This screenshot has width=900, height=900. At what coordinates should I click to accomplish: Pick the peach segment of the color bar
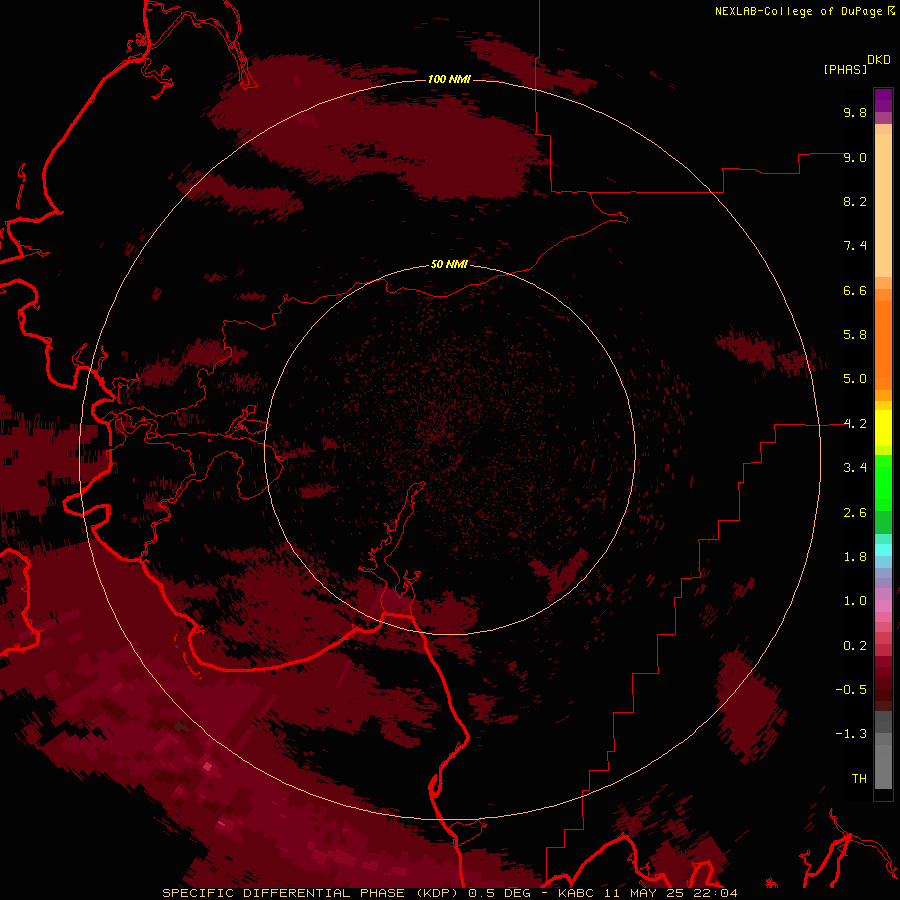tap(883, 205)
